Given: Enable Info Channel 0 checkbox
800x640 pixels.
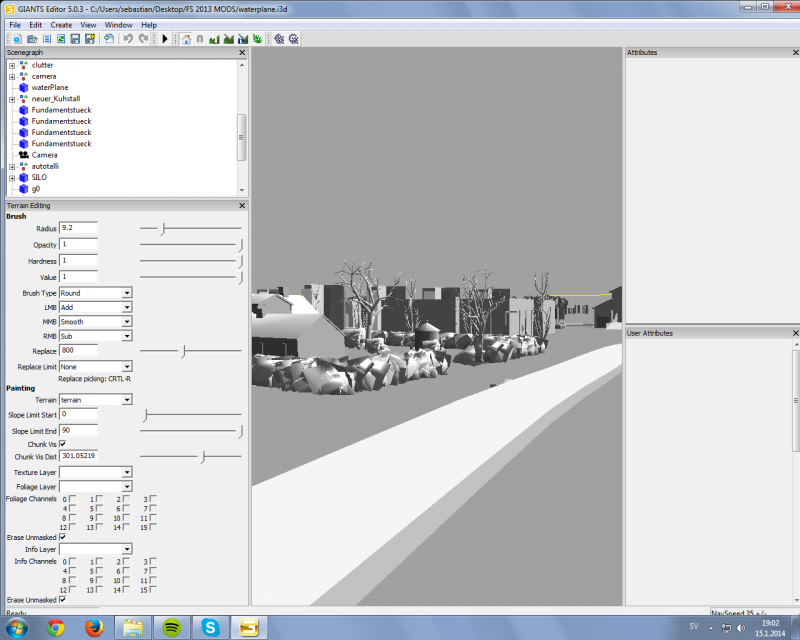Looking at the screenshot, I should point(72,561).
